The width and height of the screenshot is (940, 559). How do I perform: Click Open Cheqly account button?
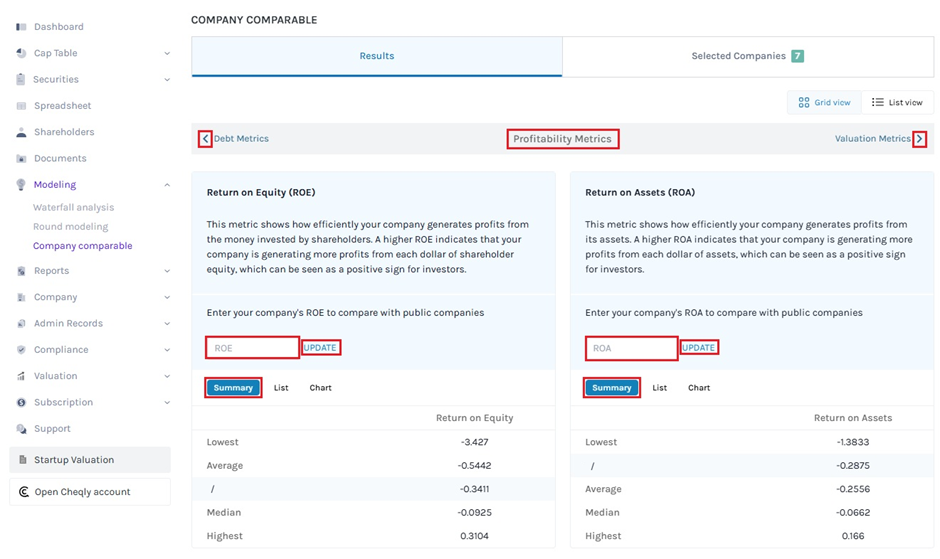90,492
